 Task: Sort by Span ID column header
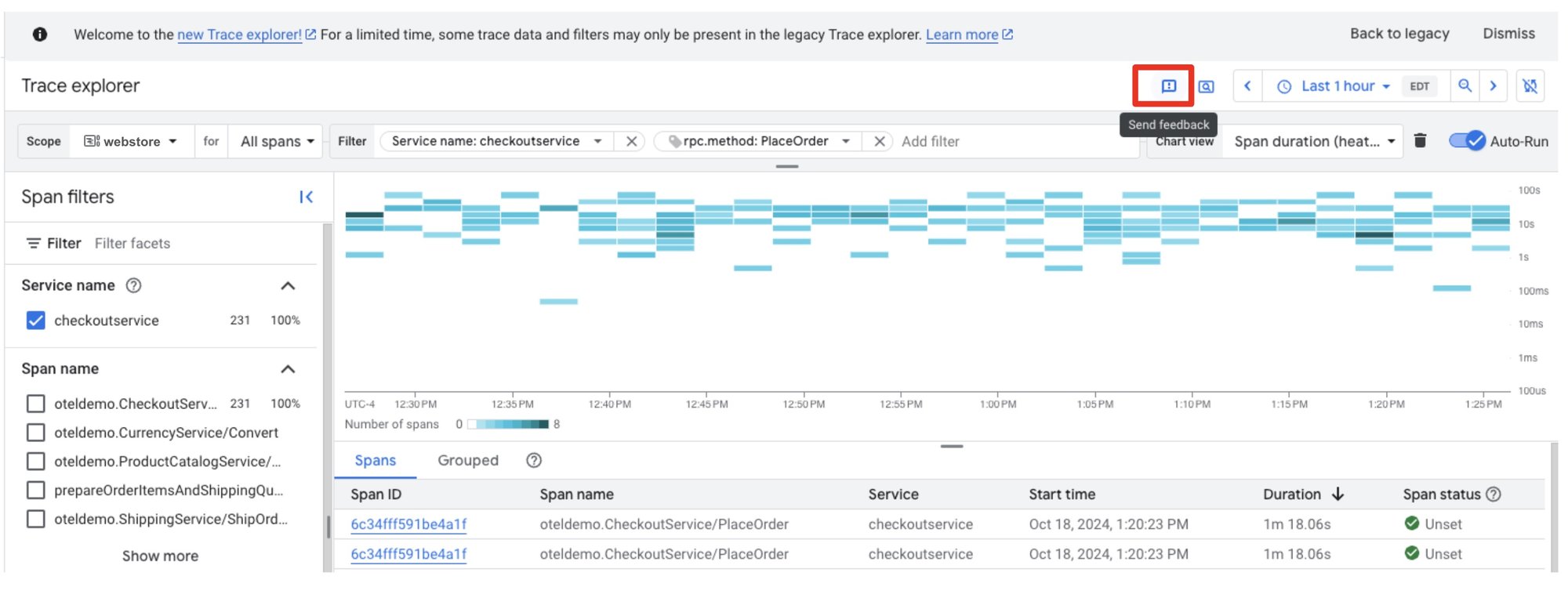(376, 495)
